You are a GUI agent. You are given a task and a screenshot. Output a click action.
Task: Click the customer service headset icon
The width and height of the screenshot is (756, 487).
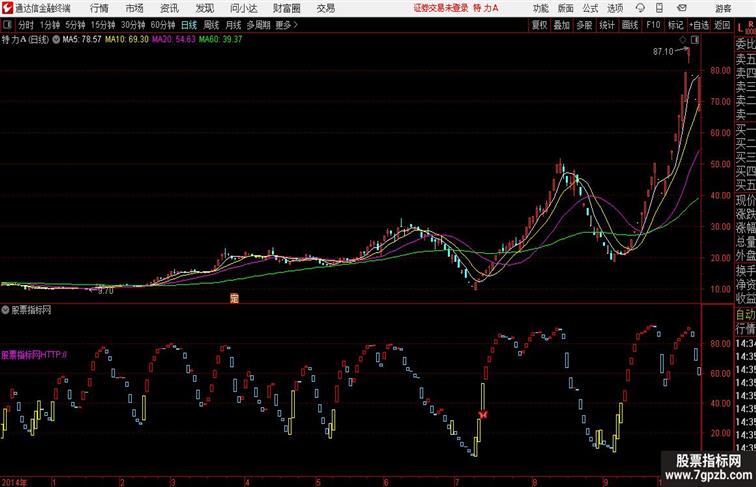[x=640, y=8]
